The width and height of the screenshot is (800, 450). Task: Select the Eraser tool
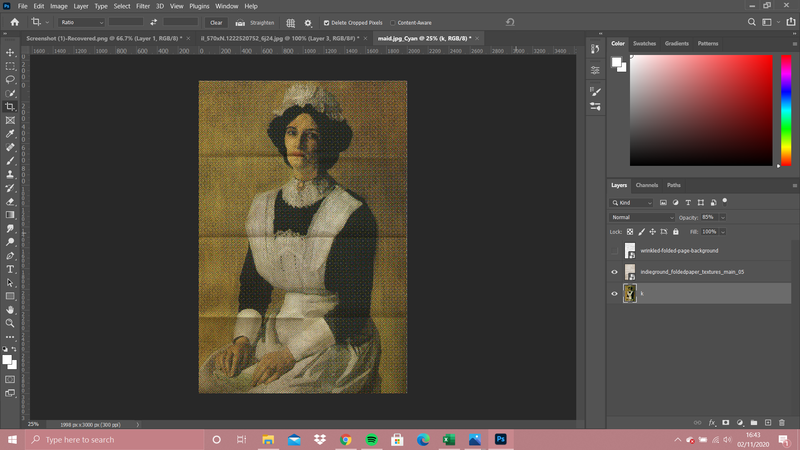click(x=10, y=202)
